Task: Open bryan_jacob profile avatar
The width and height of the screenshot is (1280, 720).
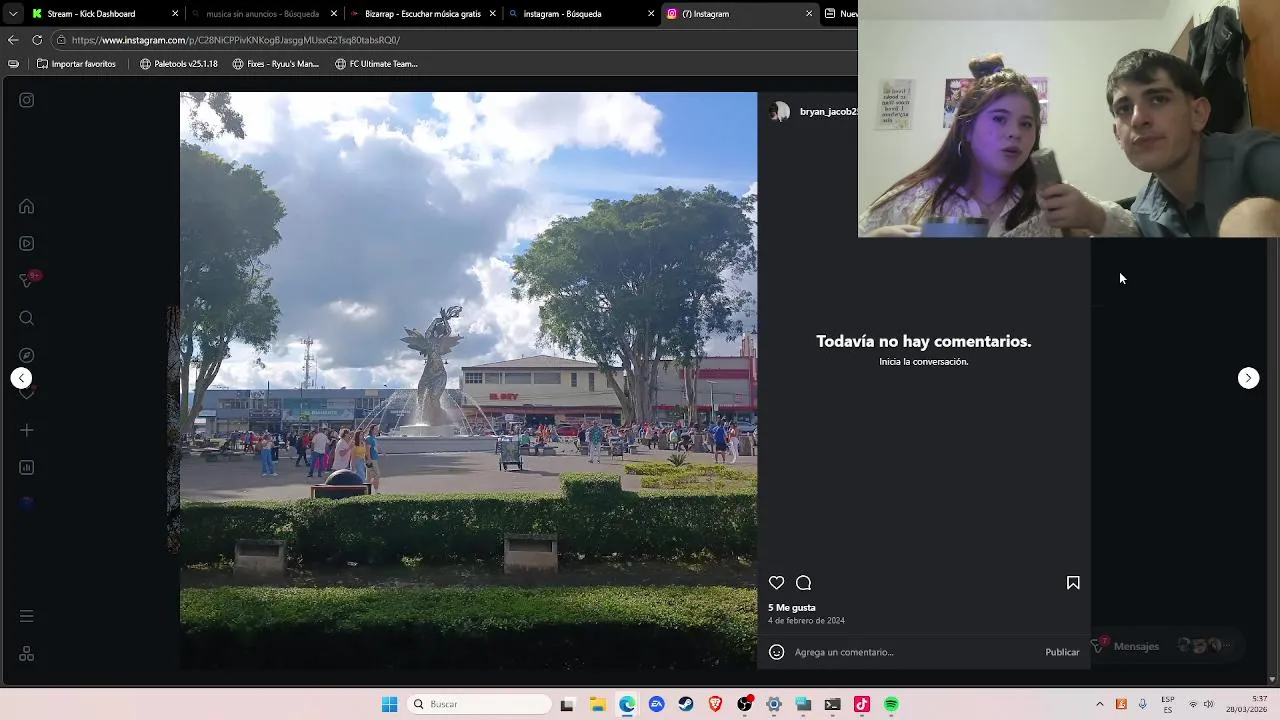Action: pos(779,112)
